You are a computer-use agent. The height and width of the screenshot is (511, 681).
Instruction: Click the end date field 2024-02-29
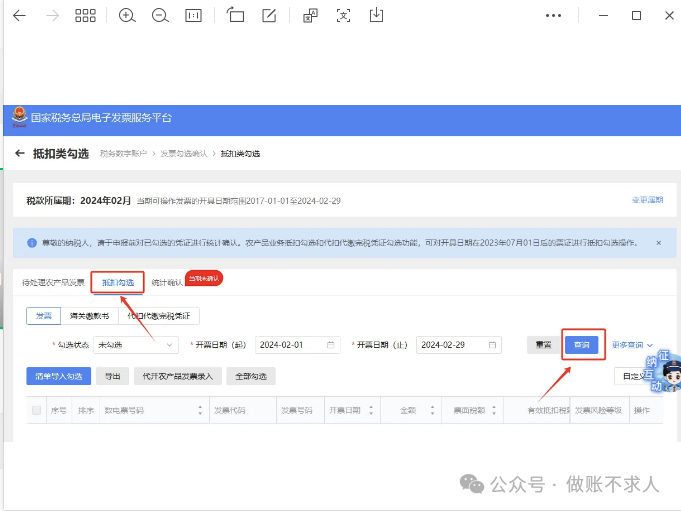[459, 345]
